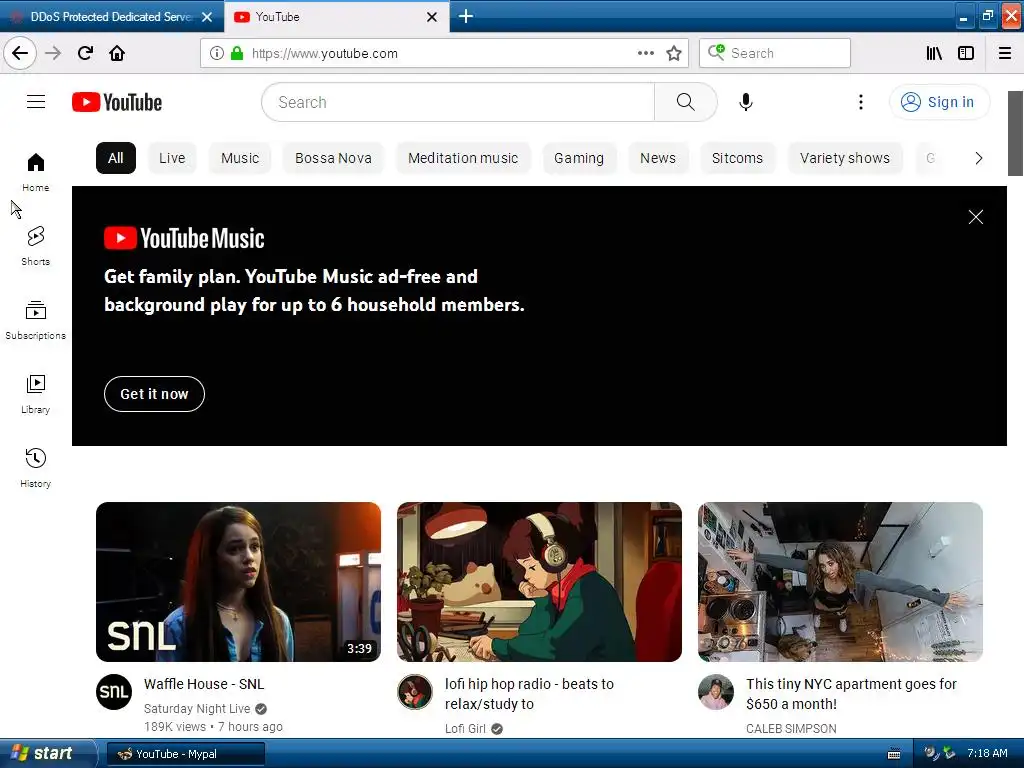Open Subscriptions in the sidebar
The height and width of the screenshot is (768, 1024).
(x=35, y=320)
